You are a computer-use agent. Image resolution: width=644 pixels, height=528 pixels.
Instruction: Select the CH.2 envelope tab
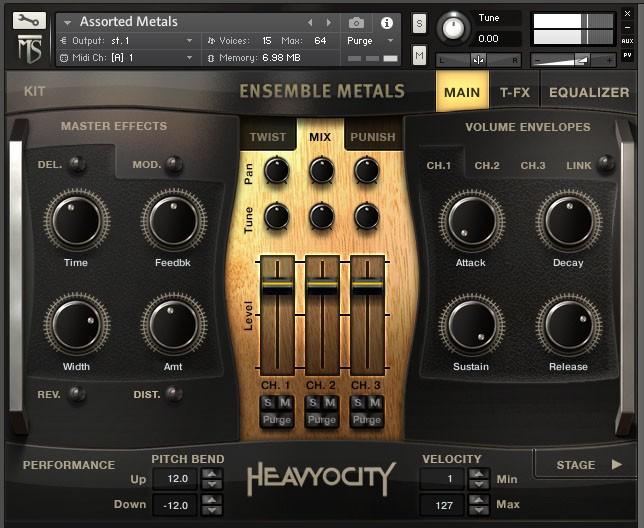pyautogui.click(x=487, y=165)
